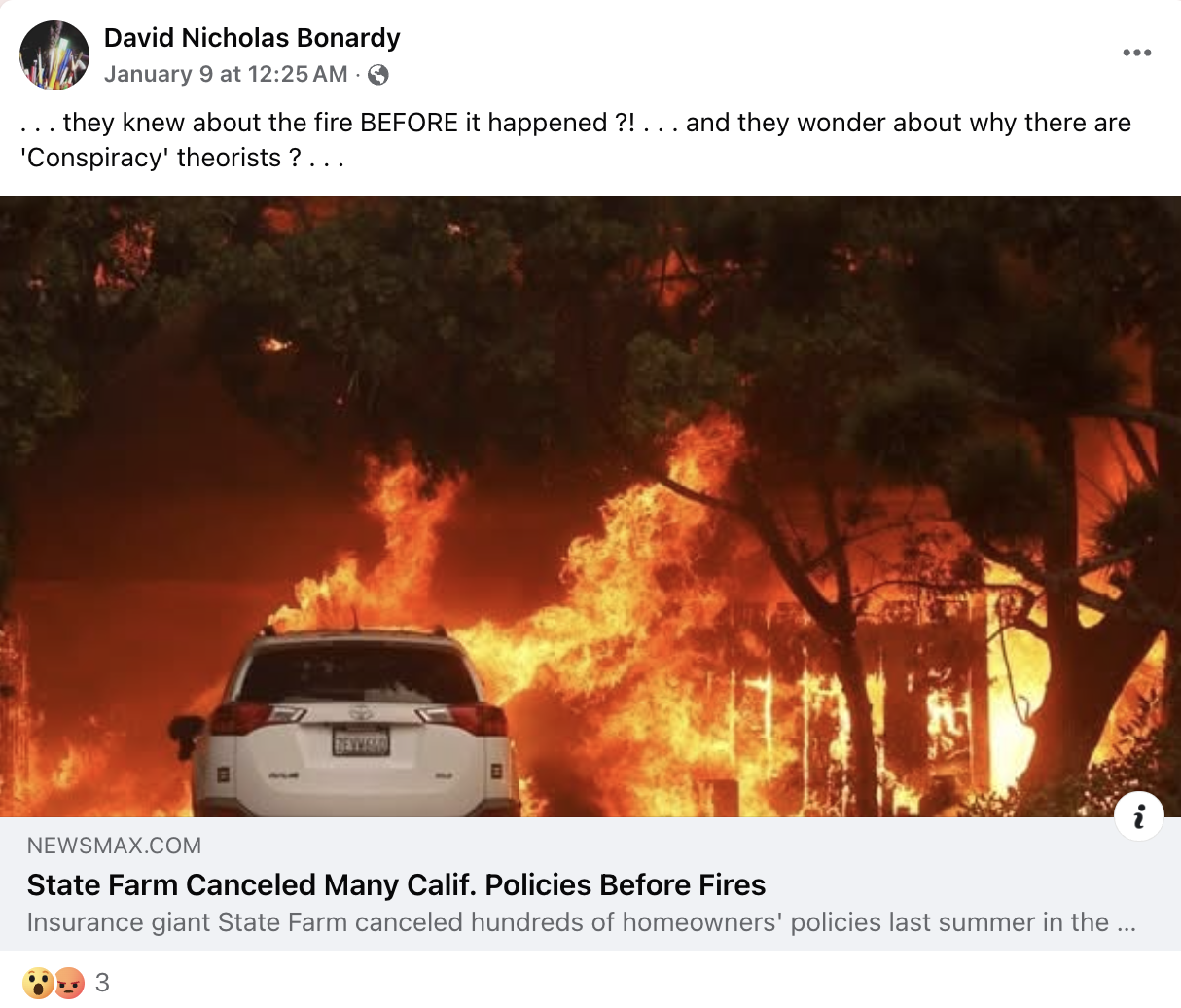Image resolution: width=1181 pixels, height=1008 pixels.
Task: Open the three-dot post options menu
Action: (x=1136, y=53)
